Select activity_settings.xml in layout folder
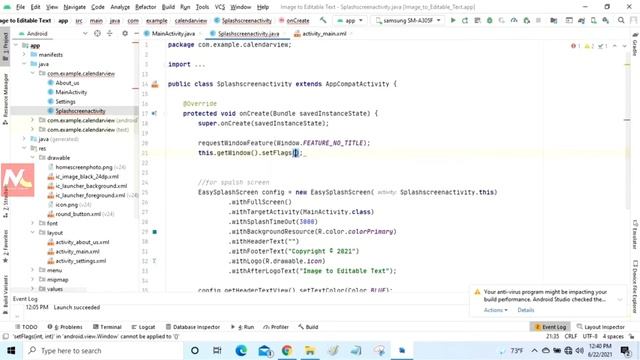640x360 pixels. click(x=81, y=261)
